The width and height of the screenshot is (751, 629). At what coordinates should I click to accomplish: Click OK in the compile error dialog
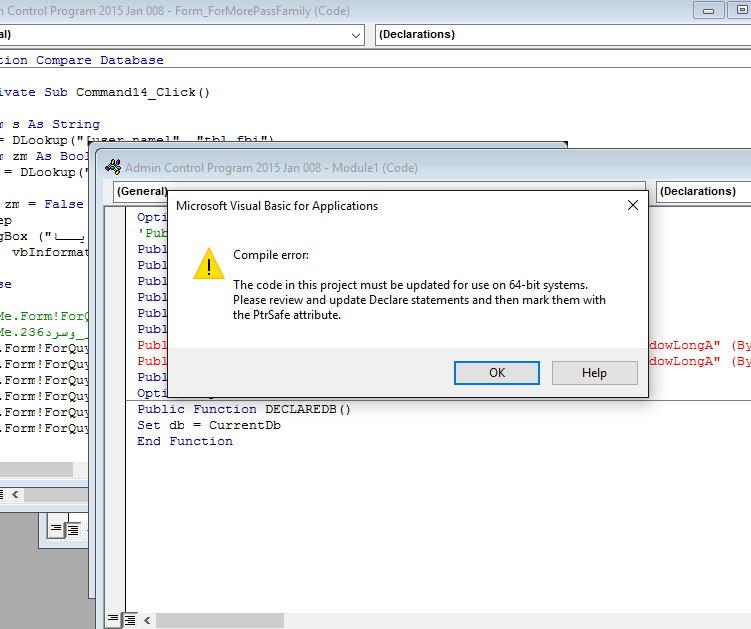[x=497, y=373]
